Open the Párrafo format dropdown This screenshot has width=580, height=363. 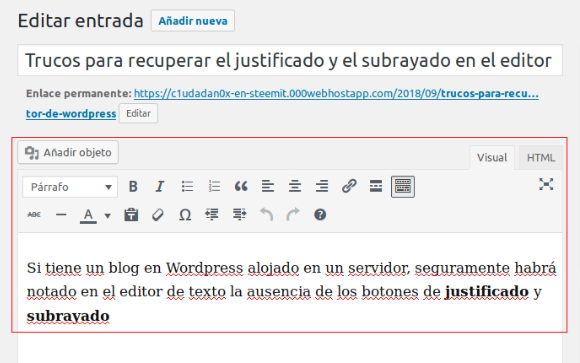[70, 187]
